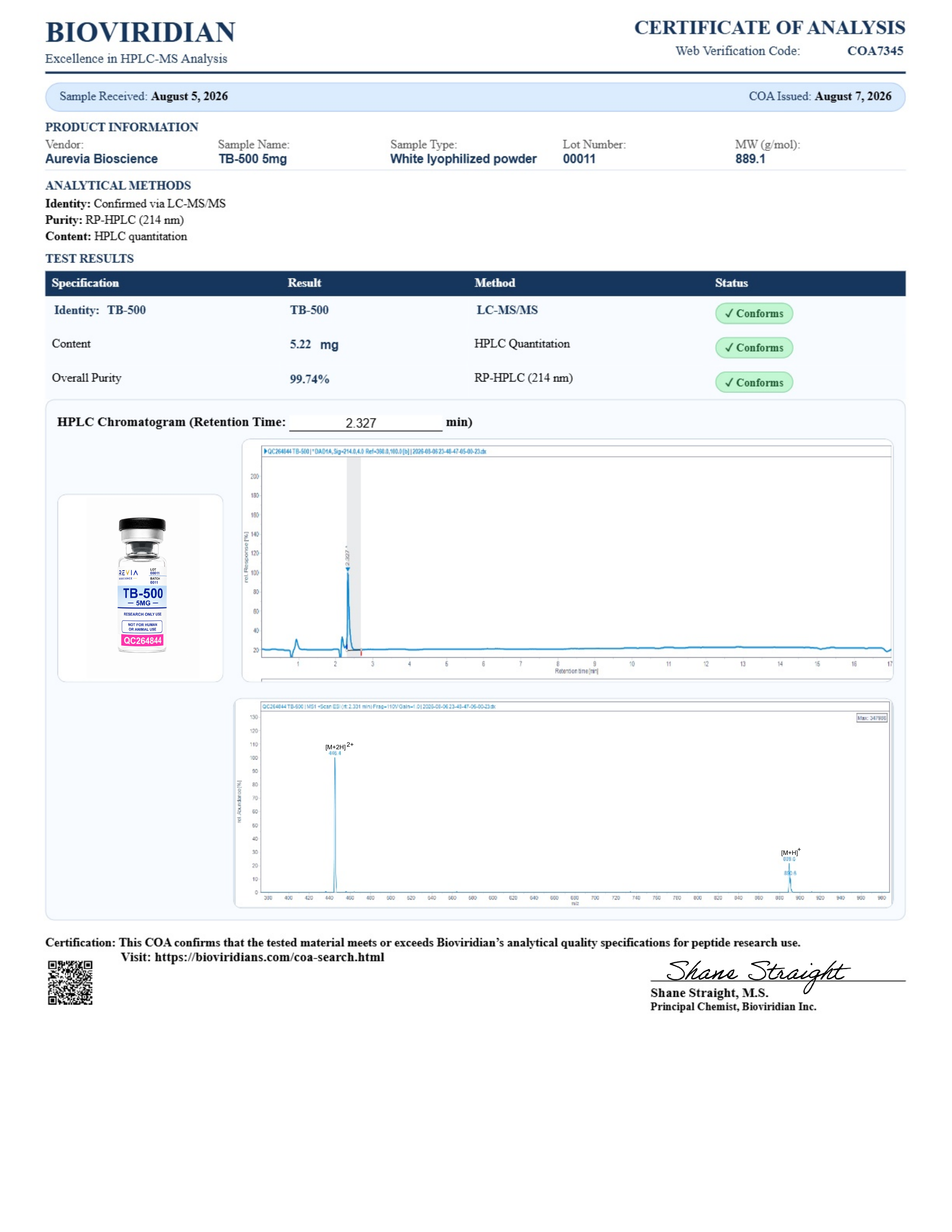This screenshot has height=1232, width=952.
Task: Select the overall purity result 99.74%
Action: coord(309,379)
